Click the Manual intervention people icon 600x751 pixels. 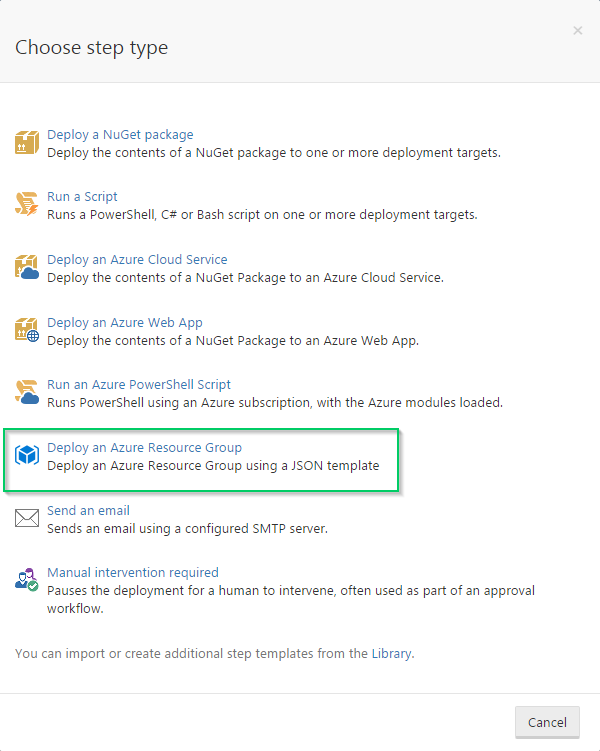click(27, 580)
